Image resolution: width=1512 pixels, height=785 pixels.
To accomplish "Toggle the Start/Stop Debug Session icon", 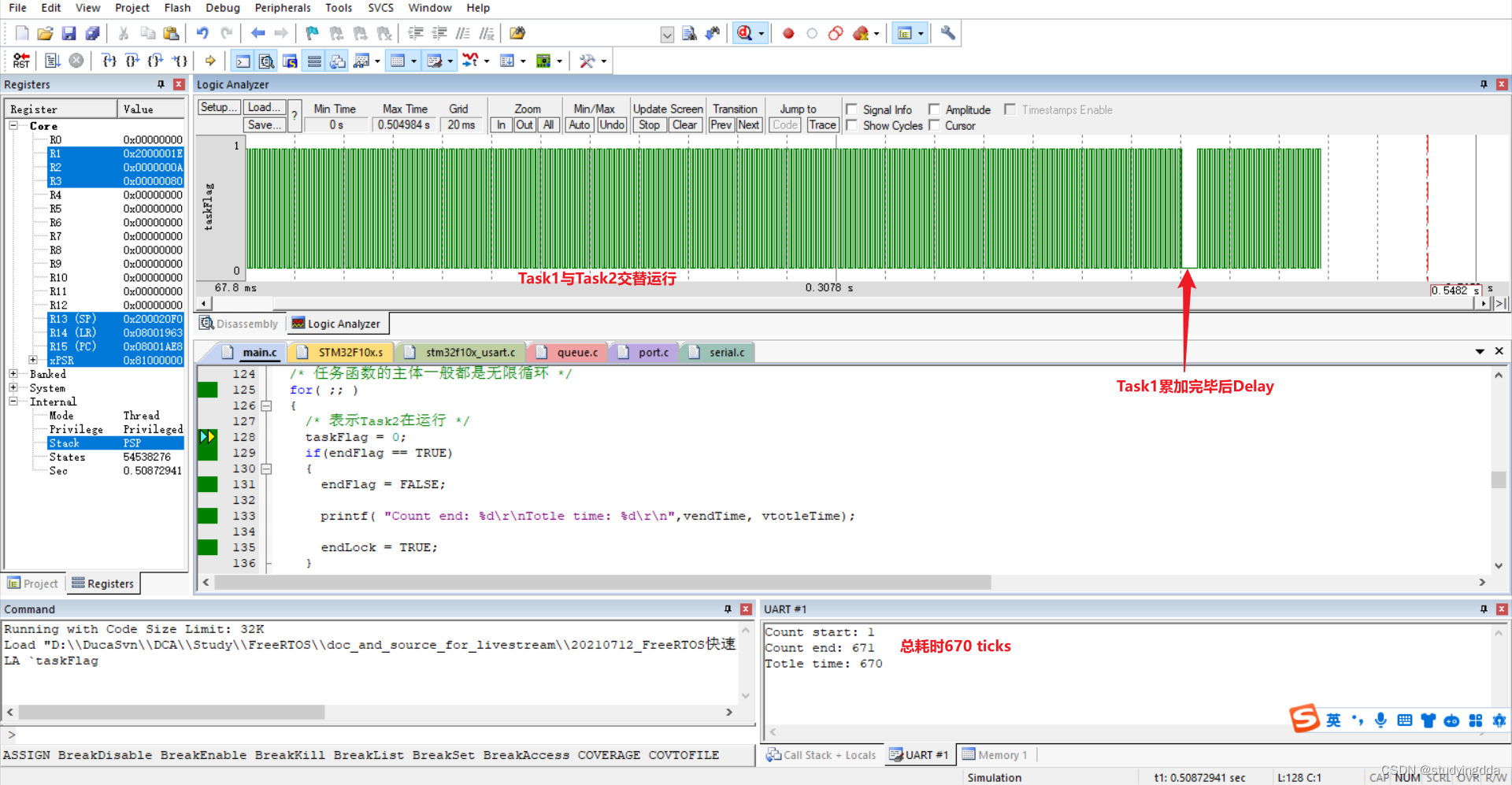I will point(744,33).
